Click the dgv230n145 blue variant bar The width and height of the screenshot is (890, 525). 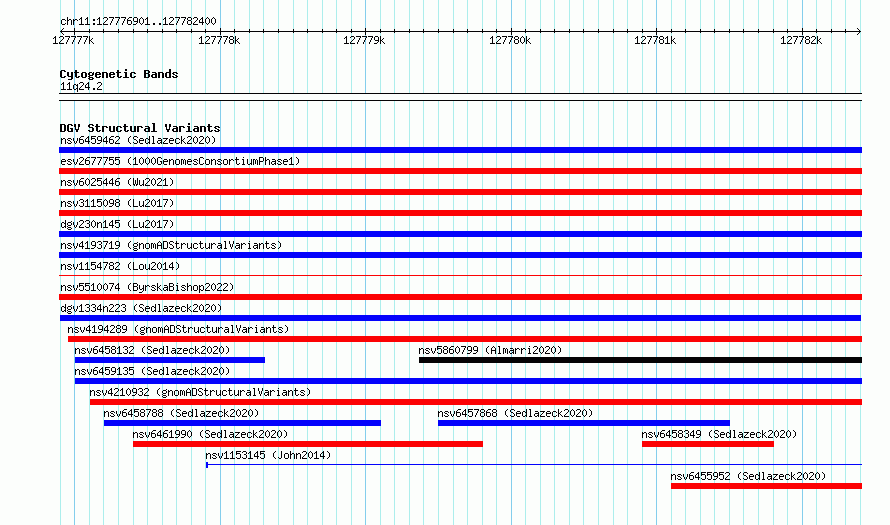coord(460,234)
